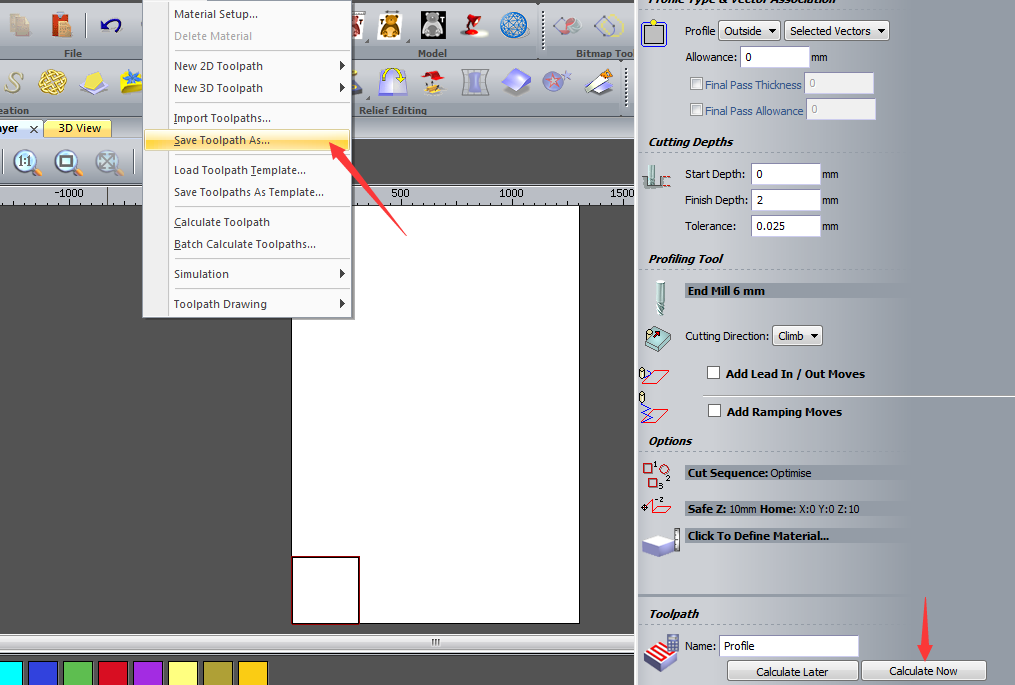Click the Paste clipboard icon

(x=62, y=25)
